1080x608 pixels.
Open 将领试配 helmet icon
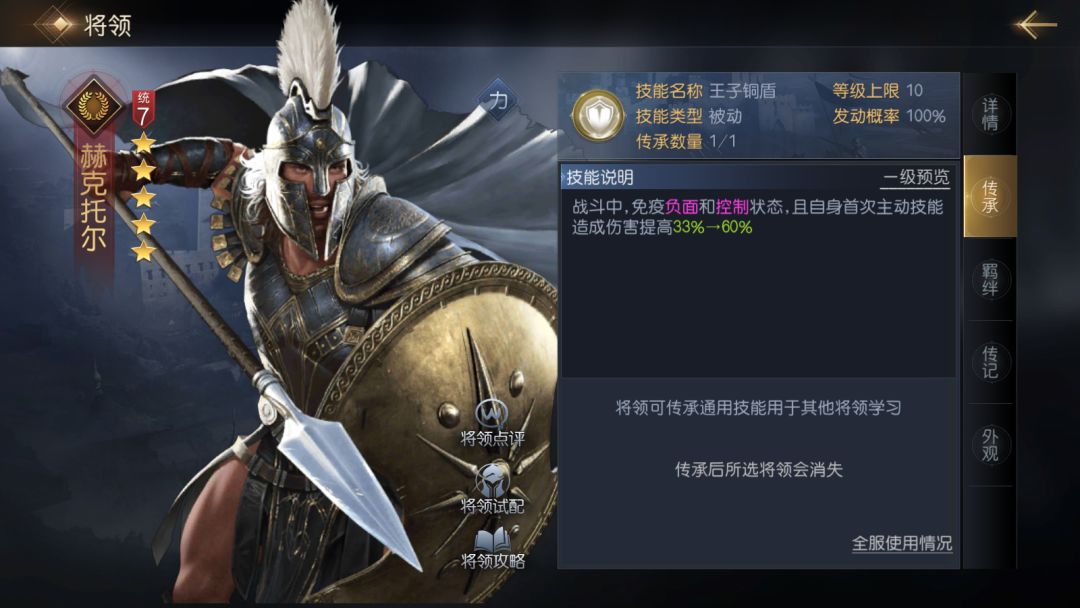click(x=492, y=488)
